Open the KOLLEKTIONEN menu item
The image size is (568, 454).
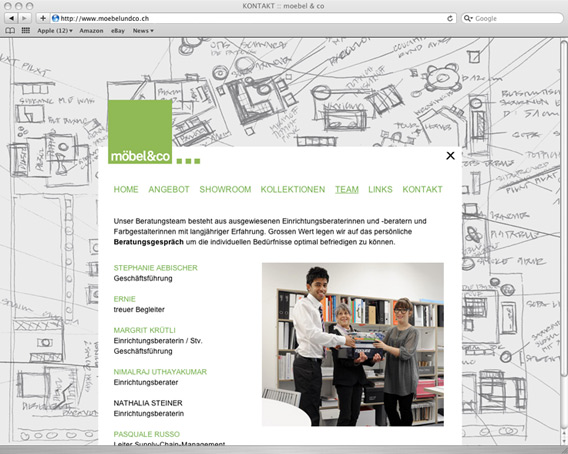[x=293, y=189]
